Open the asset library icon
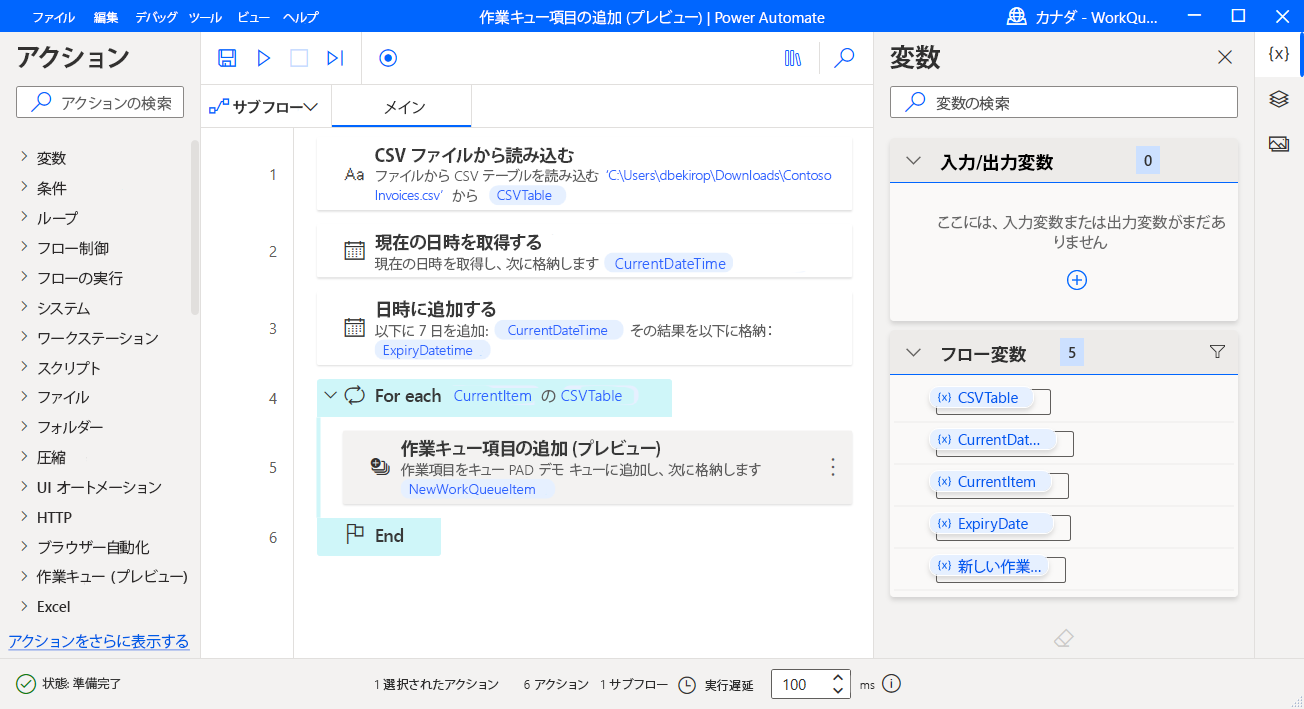This screenshot has height=709, width=1304. 793,58
